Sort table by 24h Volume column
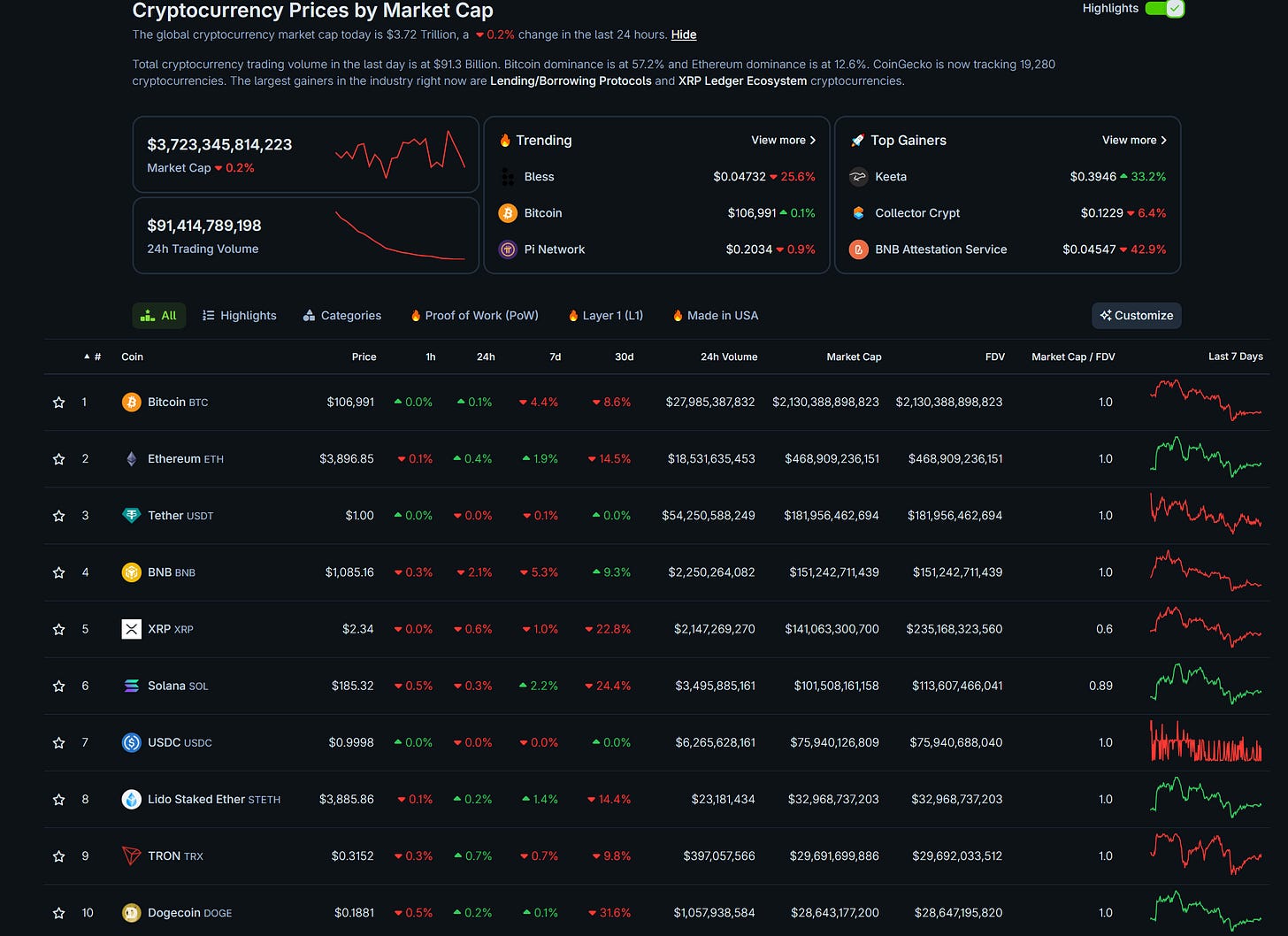This screenshot has height=936, width=1288. (729, 357)
